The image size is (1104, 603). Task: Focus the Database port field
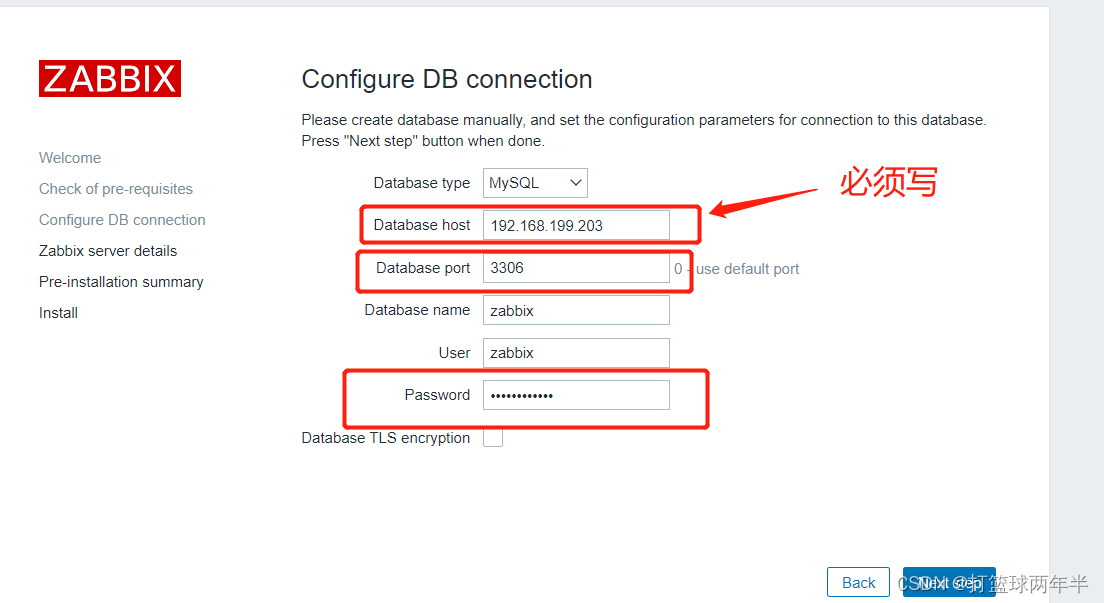click(x=576, y=267)
